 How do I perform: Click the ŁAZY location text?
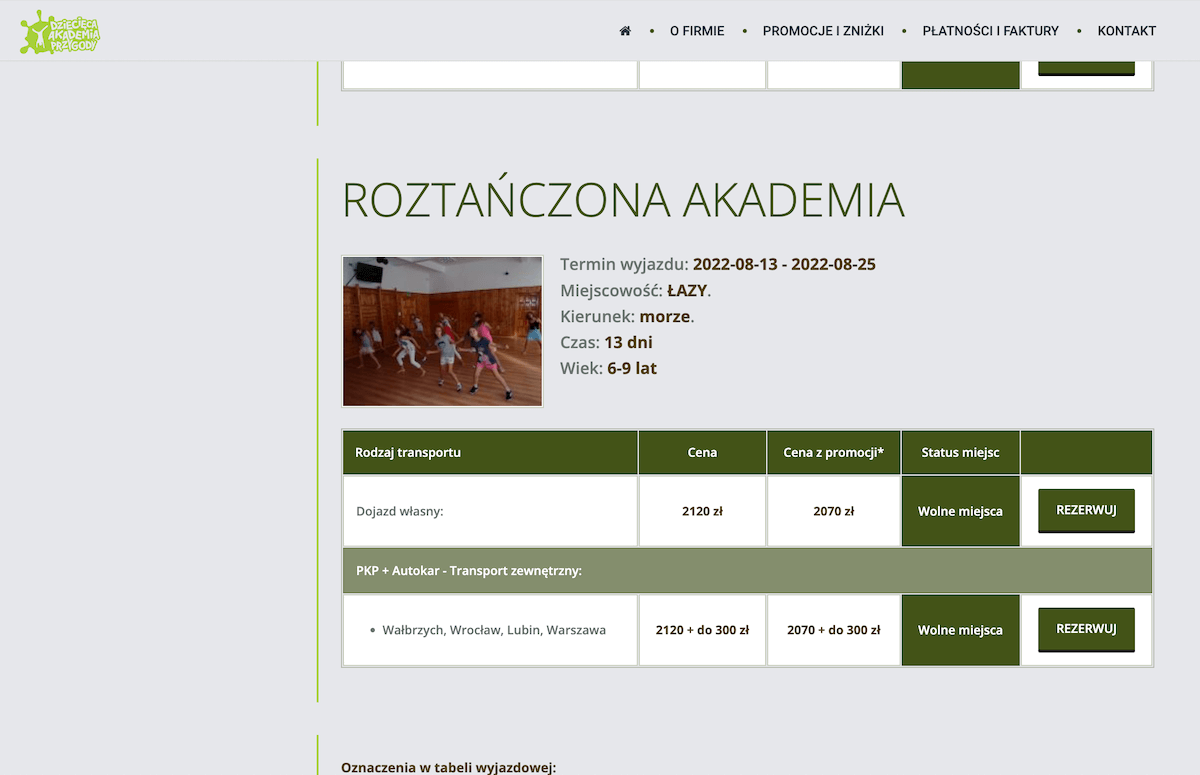tap(687, 291)
